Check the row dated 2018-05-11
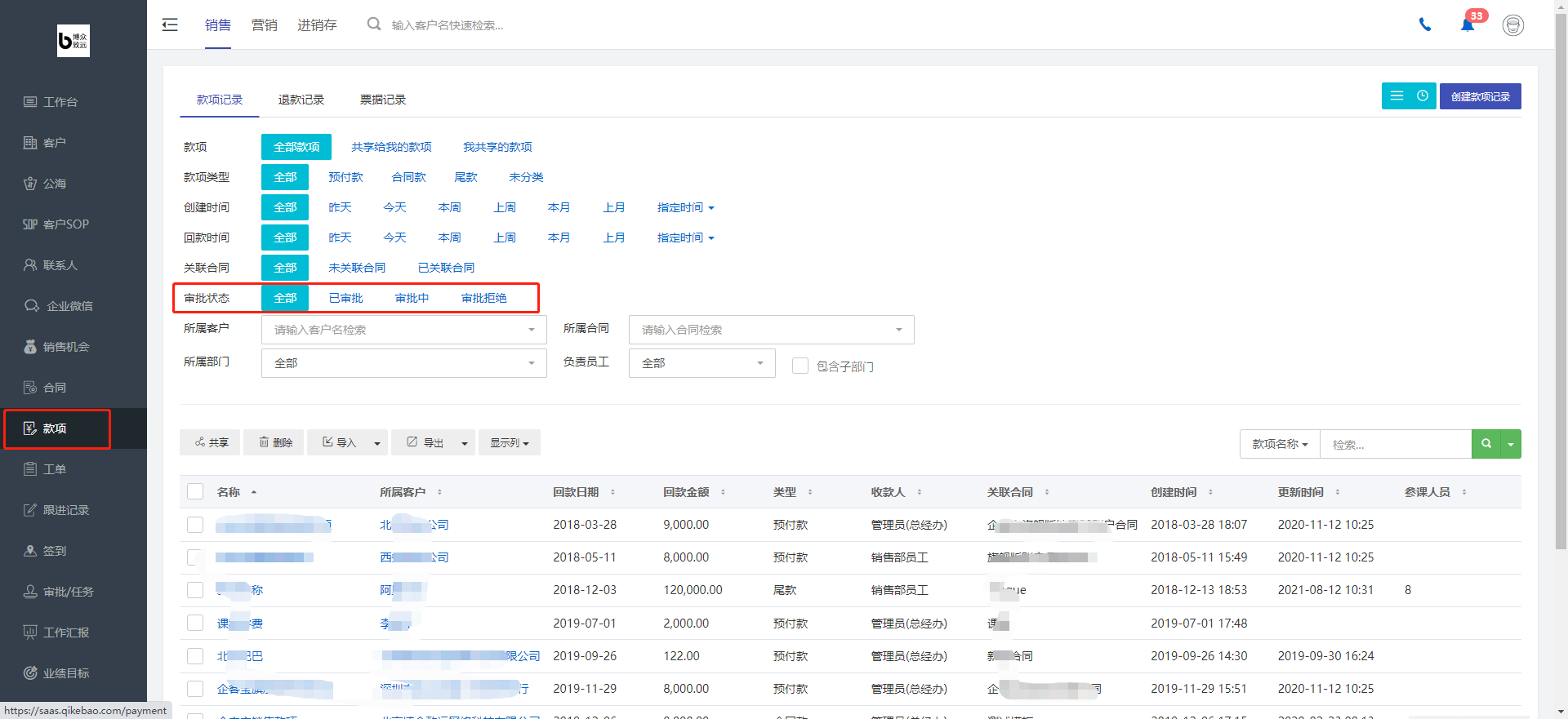The width and height of the screenshot is (1568, 719). (195, 557)
